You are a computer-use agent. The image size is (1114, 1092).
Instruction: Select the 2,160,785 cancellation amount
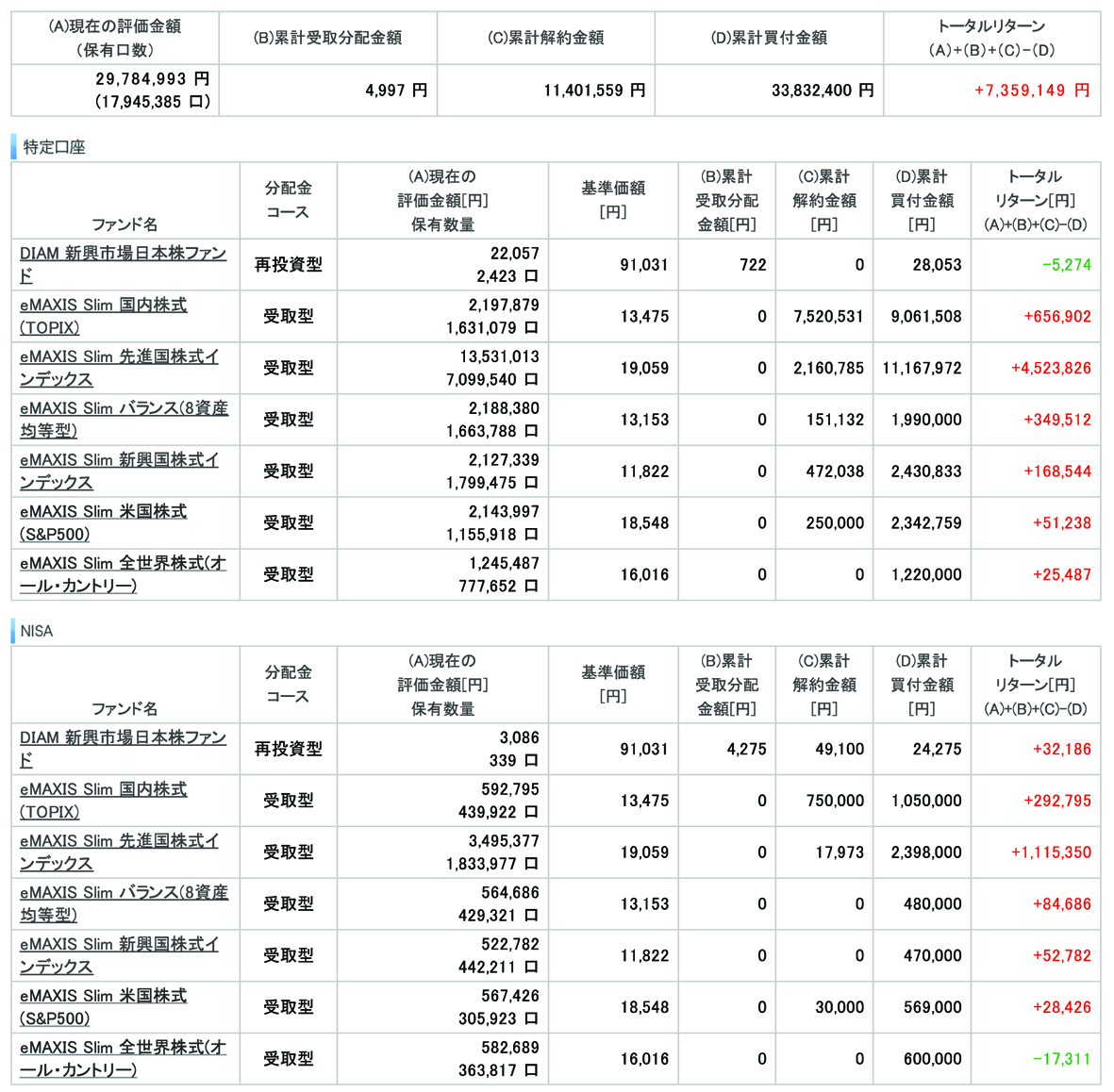click(828, 368)
